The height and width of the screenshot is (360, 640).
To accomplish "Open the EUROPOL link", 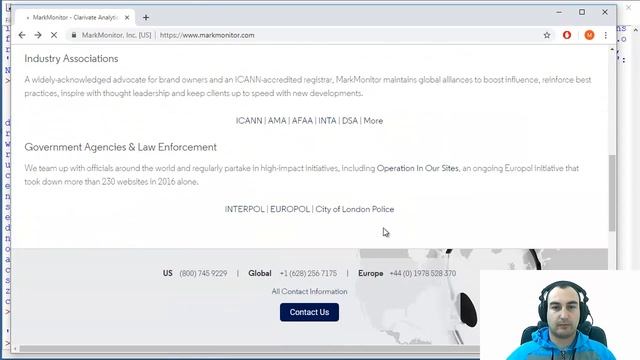I will coord(290,209).
